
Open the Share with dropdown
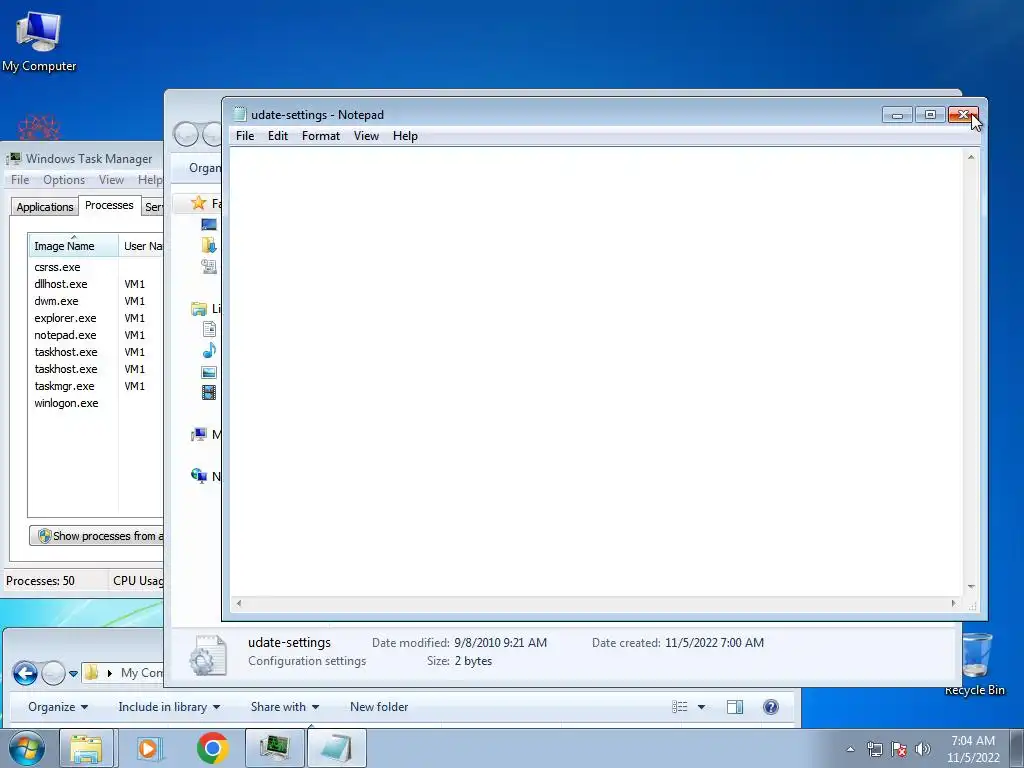coord(285,707)
